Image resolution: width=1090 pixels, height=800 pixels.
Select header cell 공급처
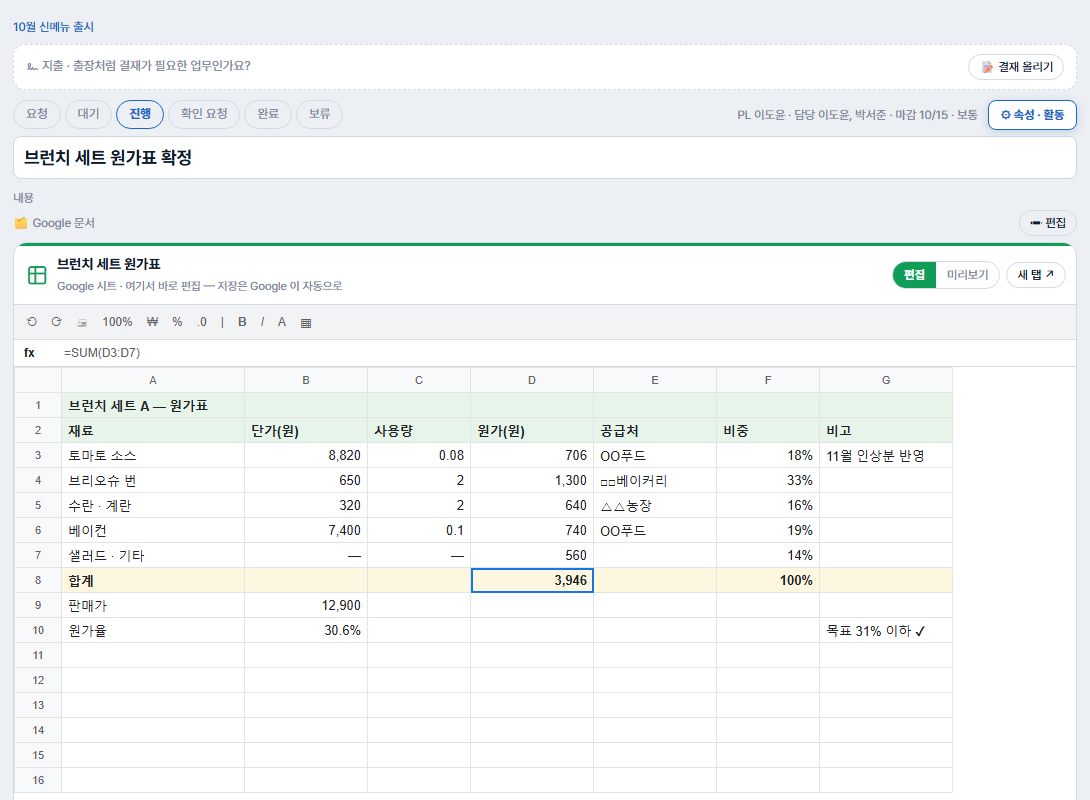point(655,430)
